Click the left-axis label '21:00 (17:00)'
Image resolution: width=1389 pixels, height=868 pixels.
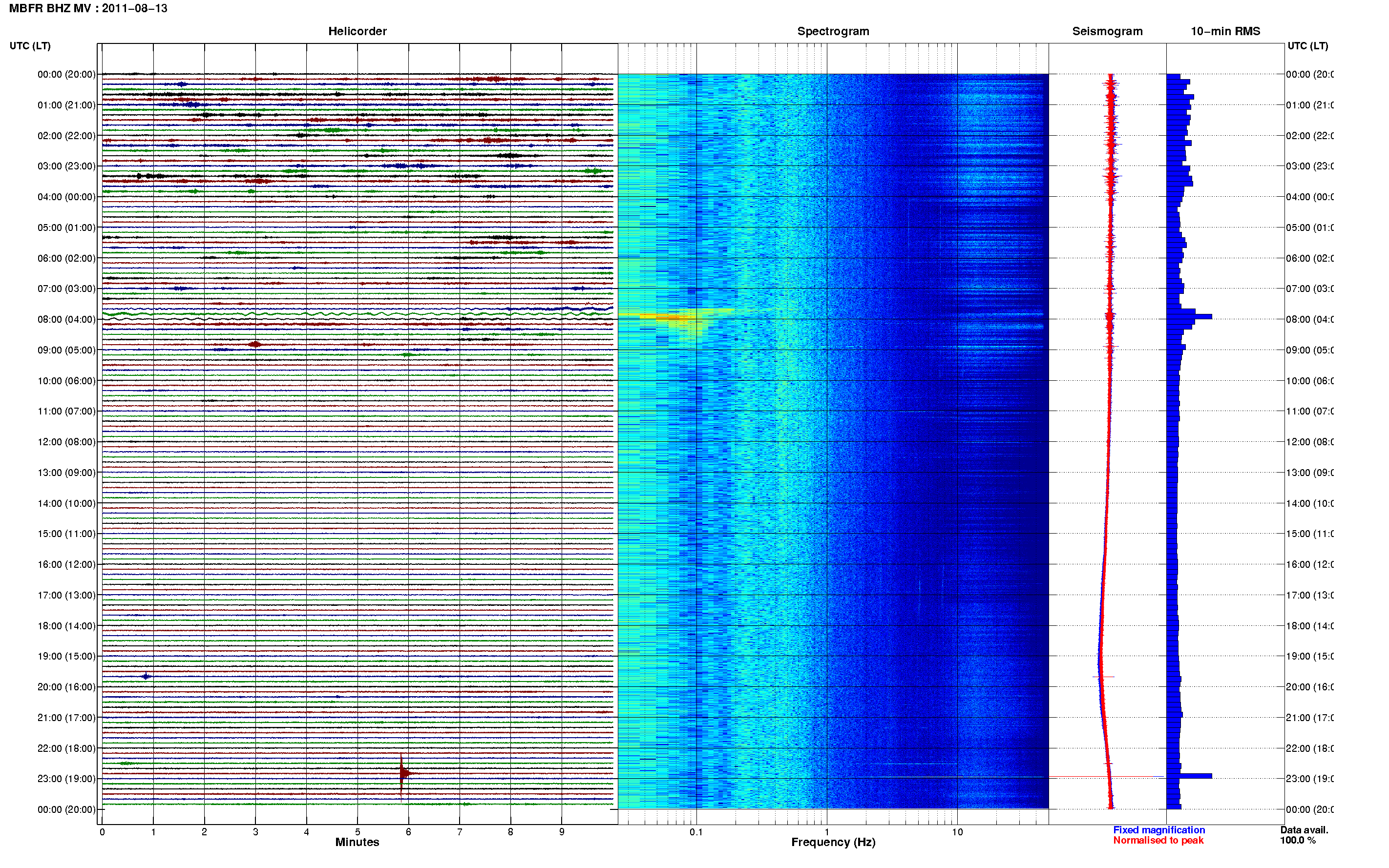point(66,718)
